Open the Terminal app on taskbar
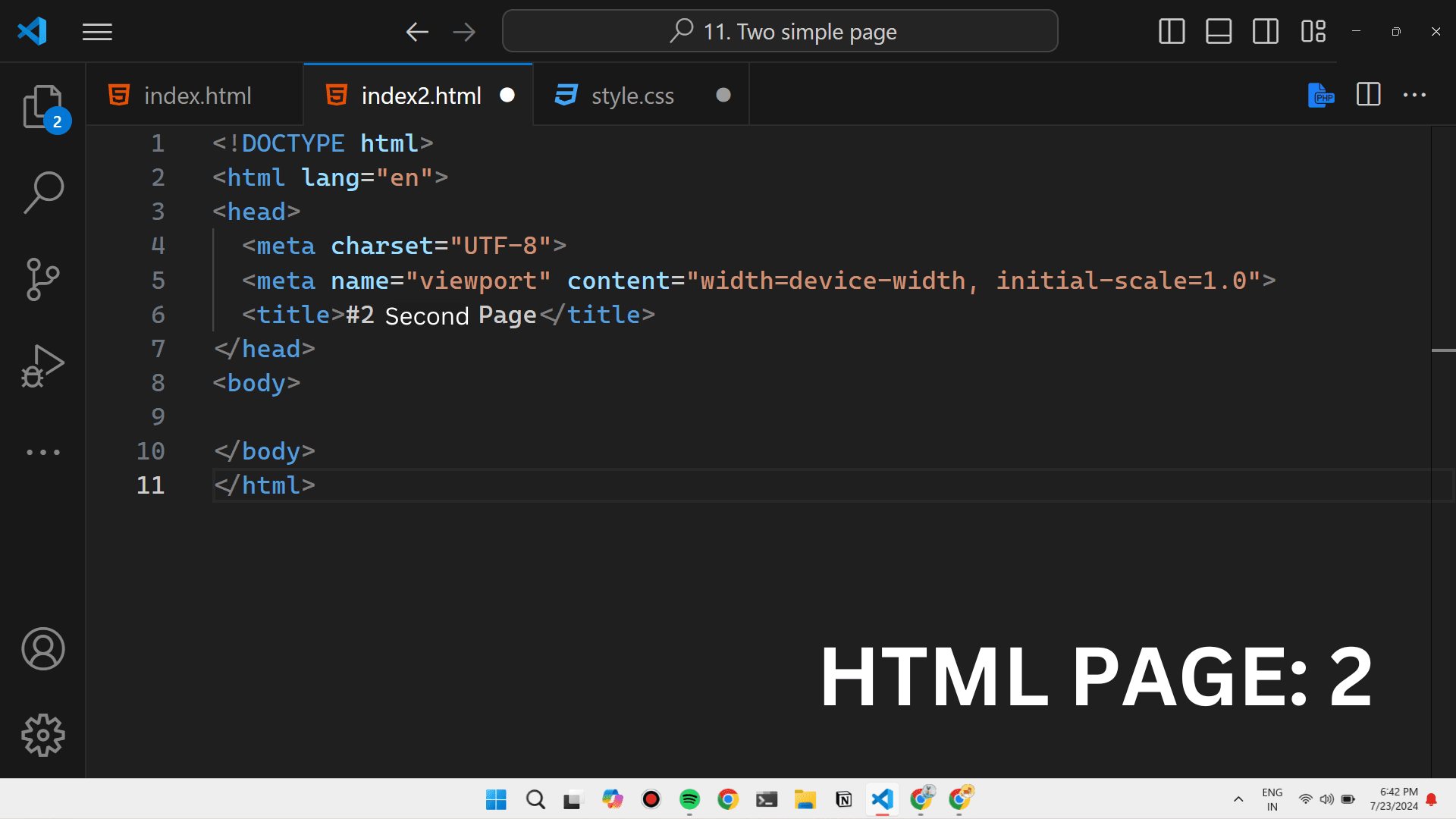This screenshot has height=819, width=1456. [x=767, y=799]
